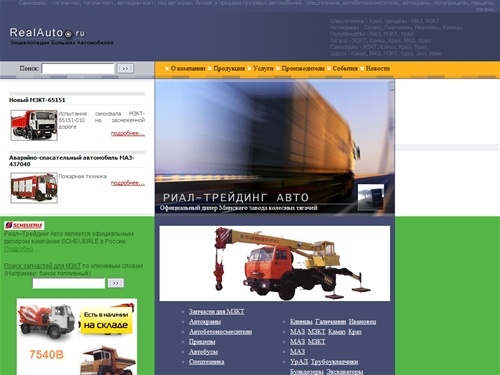The width and height of the screenshot is (500, 375).
Task: Open the Прицепы category link
Action: click(x=202, y=342)
